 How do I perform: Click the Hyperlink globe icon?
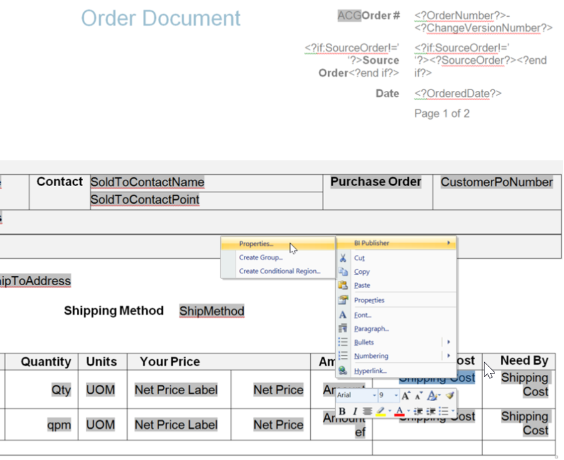(x=343, y=370)
